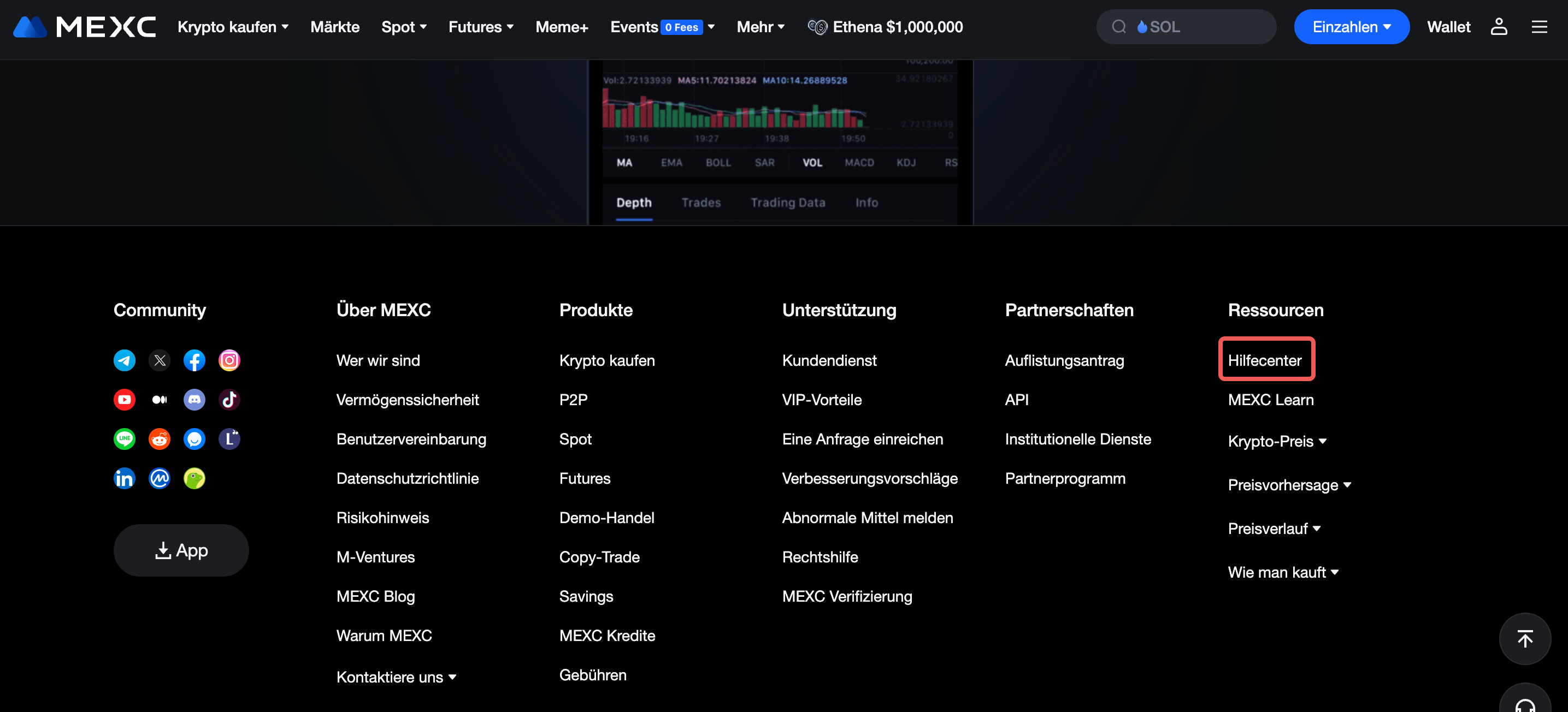Click the MEXC logo
The height and width of the screenshot is (712, 1568).
pos(85,27)
